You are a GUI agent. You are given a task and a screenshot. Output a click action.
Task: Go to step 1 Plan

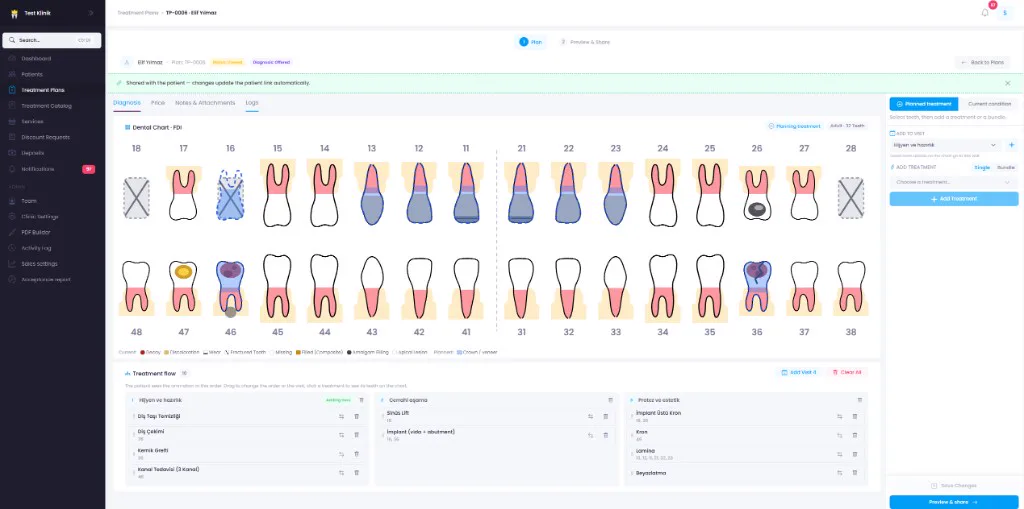[x=531, y=42]
